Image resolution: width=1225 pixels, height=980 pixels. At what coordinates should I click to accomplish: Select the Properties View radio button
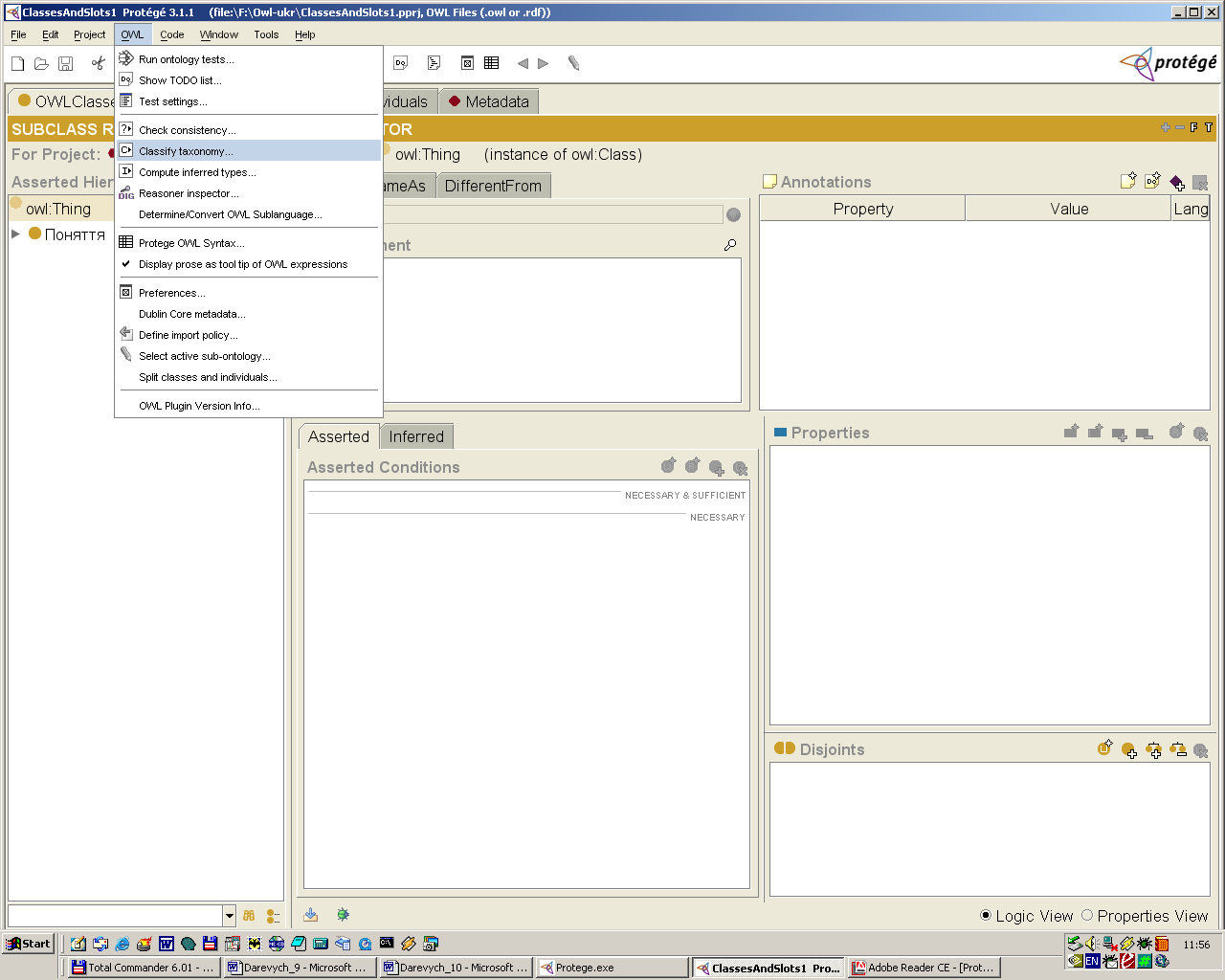pyautogui.click(x=1087, y=916)
